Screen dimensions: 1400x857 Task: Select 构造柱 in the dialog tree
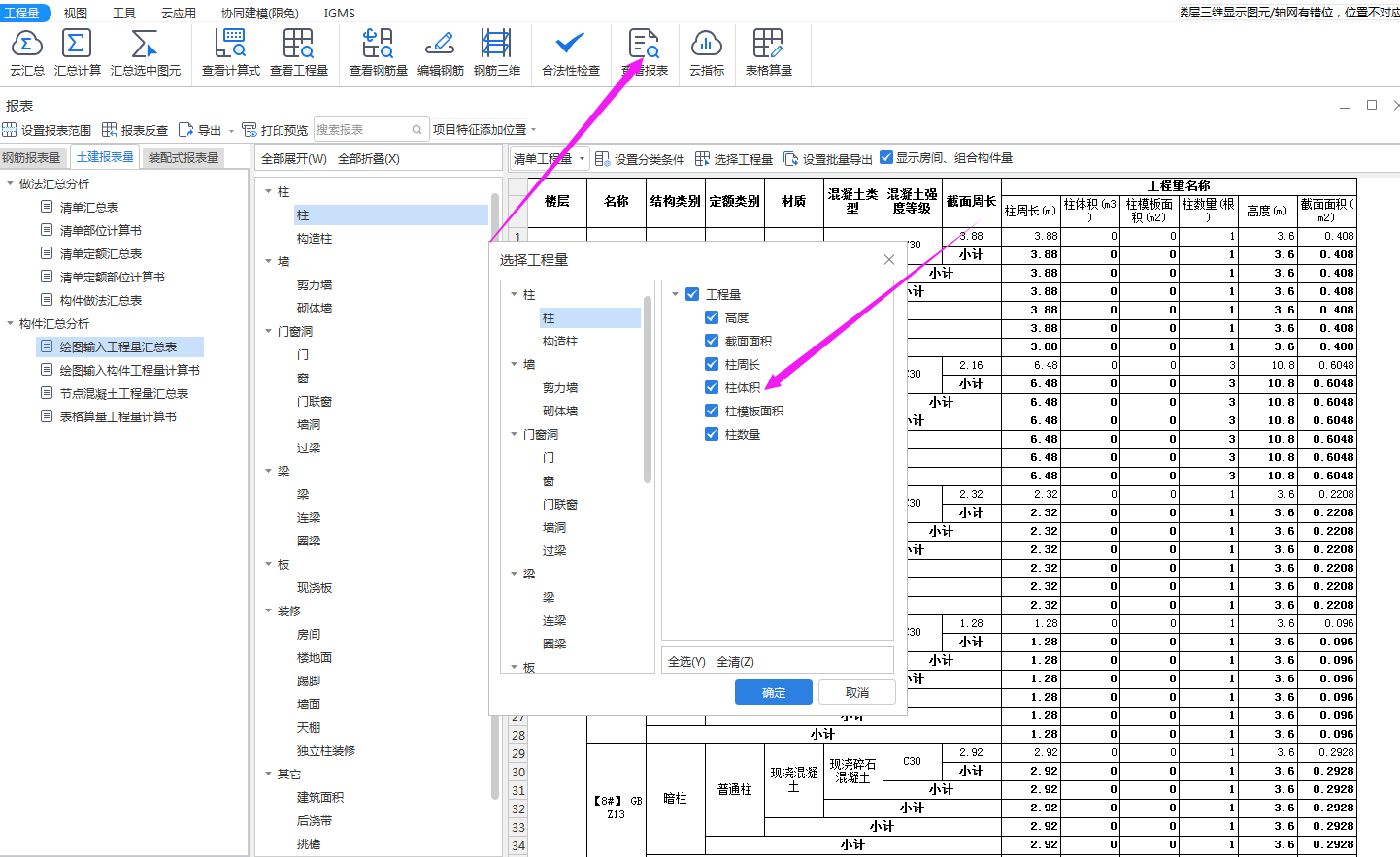(560, 341)
